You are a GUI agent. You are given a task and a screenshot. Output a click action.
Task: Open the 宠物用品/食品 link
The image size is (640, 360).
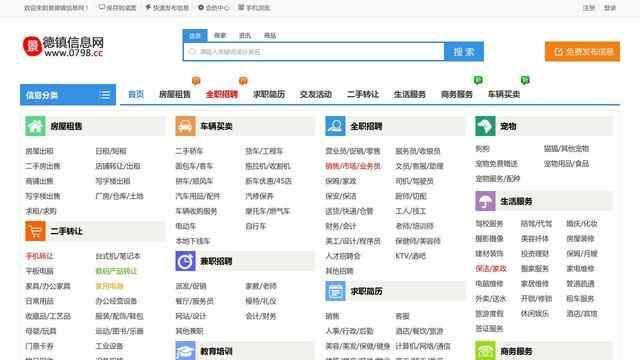(x=567, y=164)
